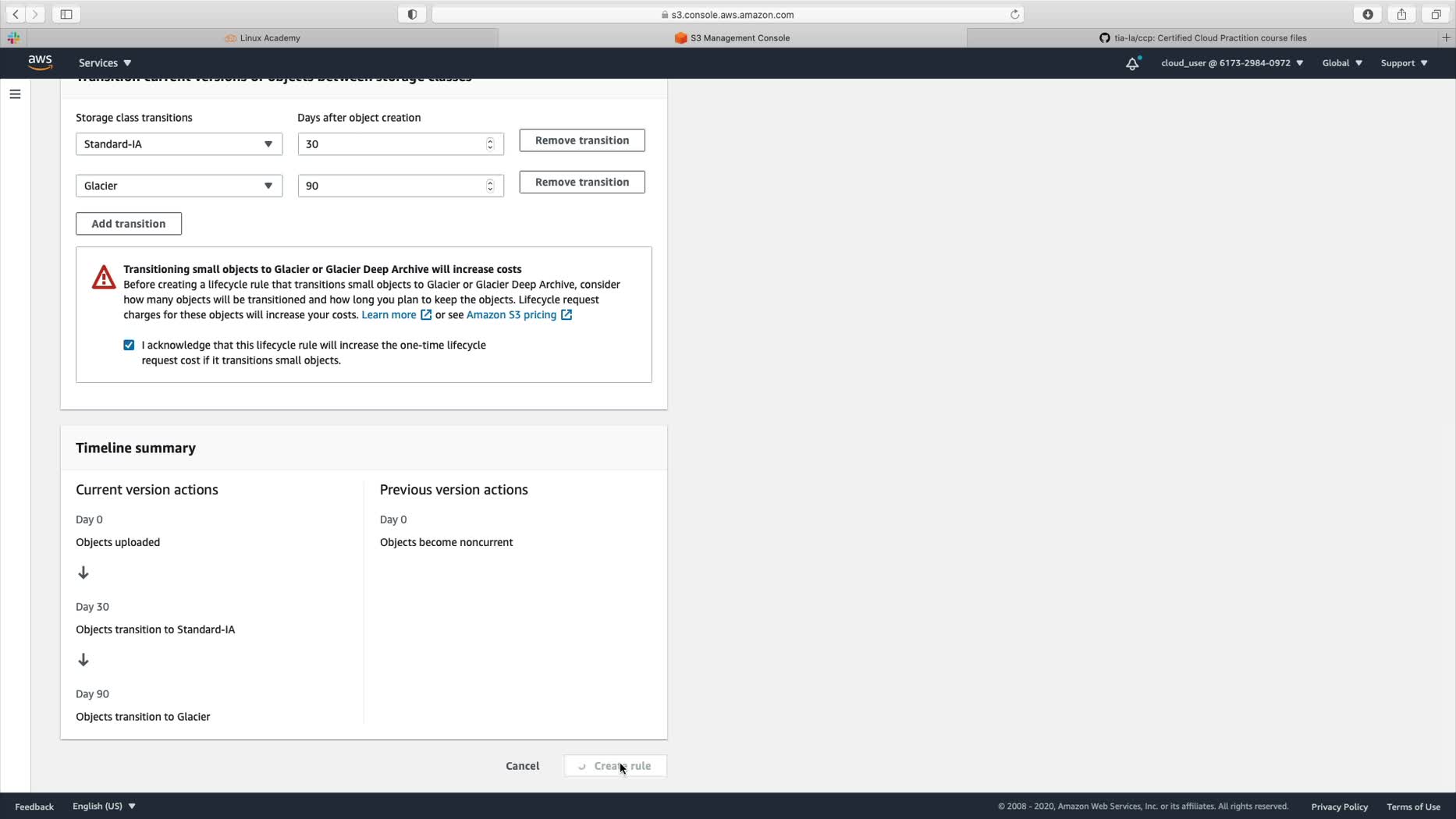Switch to the tia-la/ccp GitHub tab
The height and width of the screenshot is (819, 1456).
pos(1202,37)
